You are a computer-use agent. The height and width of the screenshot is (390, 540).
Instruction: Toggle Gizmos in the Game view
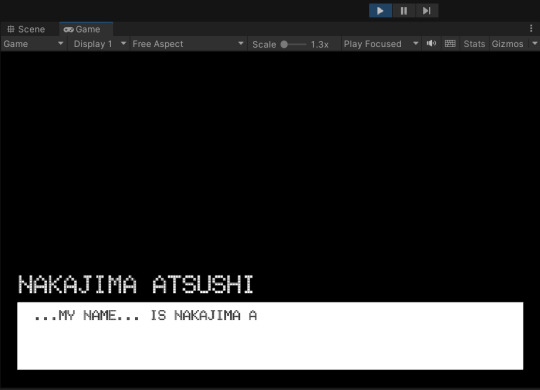[507, 44]
